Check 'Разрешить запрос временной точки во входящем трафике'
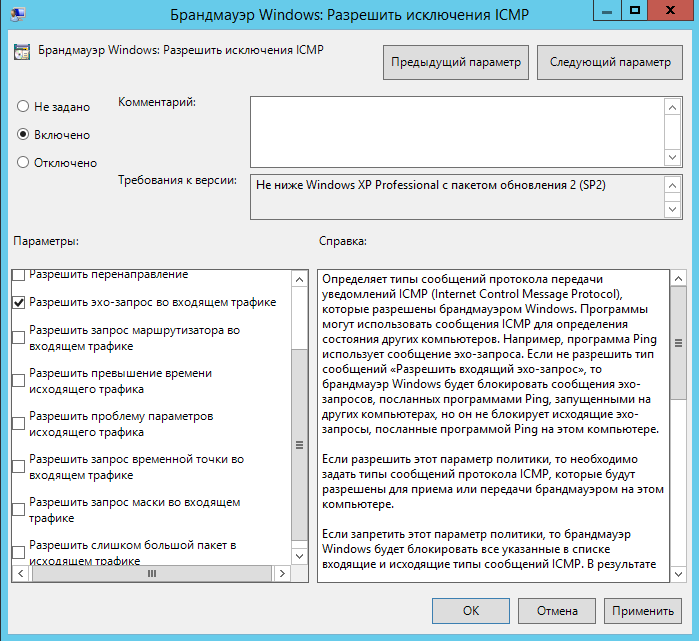Screen dimensions: 699x641 (x=18, y=466)
